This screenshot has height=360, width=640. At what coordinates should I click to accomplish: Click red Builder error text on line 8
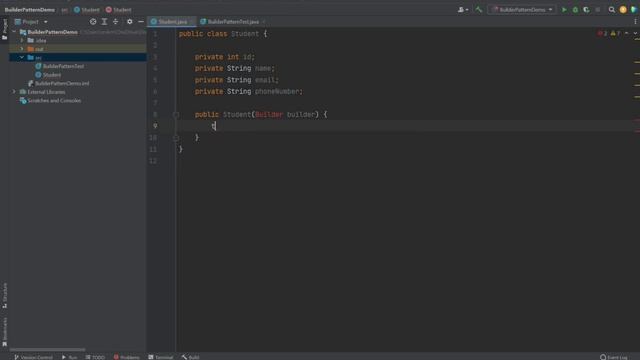[269, 115]
